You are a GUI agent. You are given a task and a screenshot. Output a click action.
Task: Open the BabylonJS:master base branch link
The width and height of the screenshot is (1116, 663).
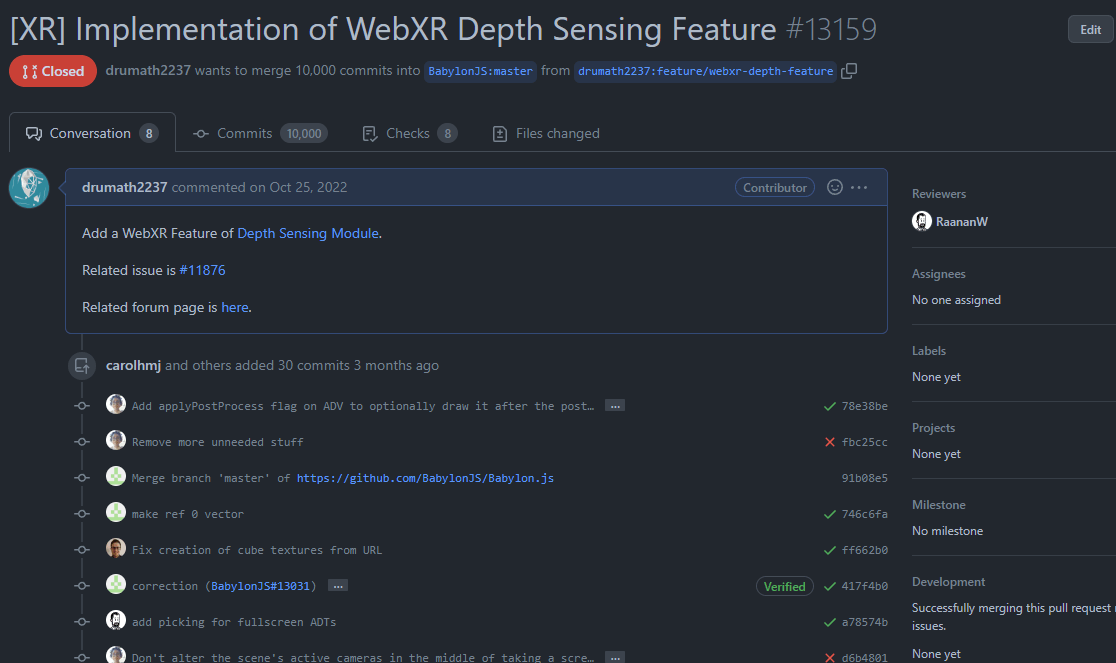click(480, 71)
